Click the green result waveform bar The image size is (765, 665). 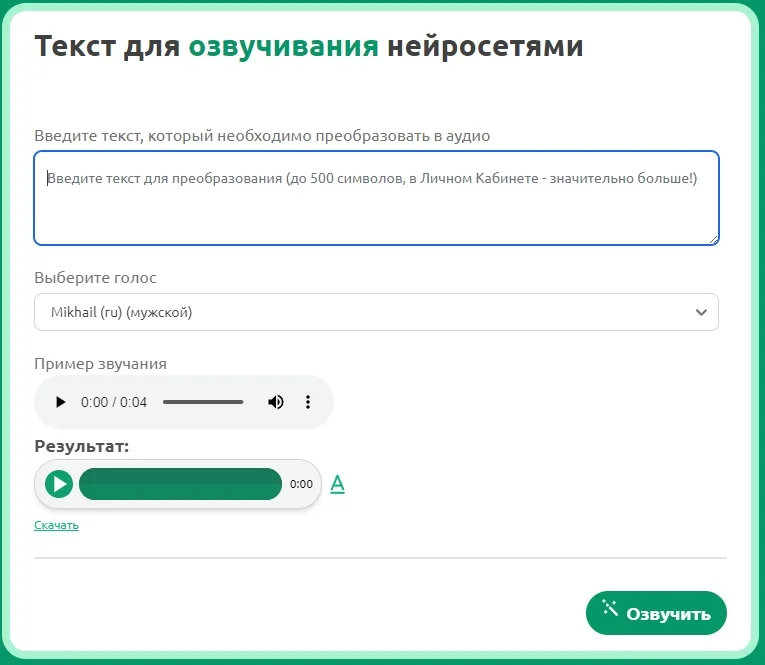(180, 484)
